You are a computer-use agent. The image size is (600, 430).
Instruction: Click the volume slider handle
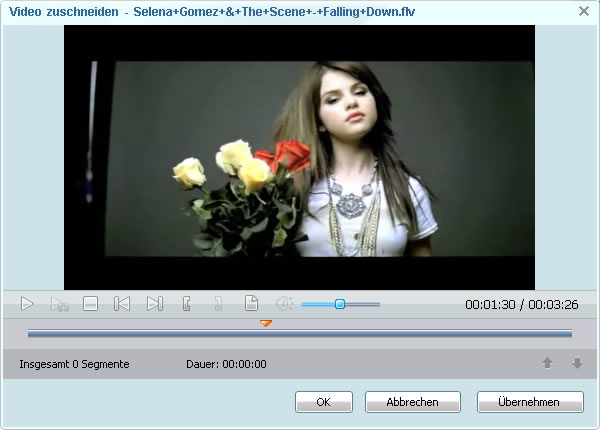click(340, 304)
